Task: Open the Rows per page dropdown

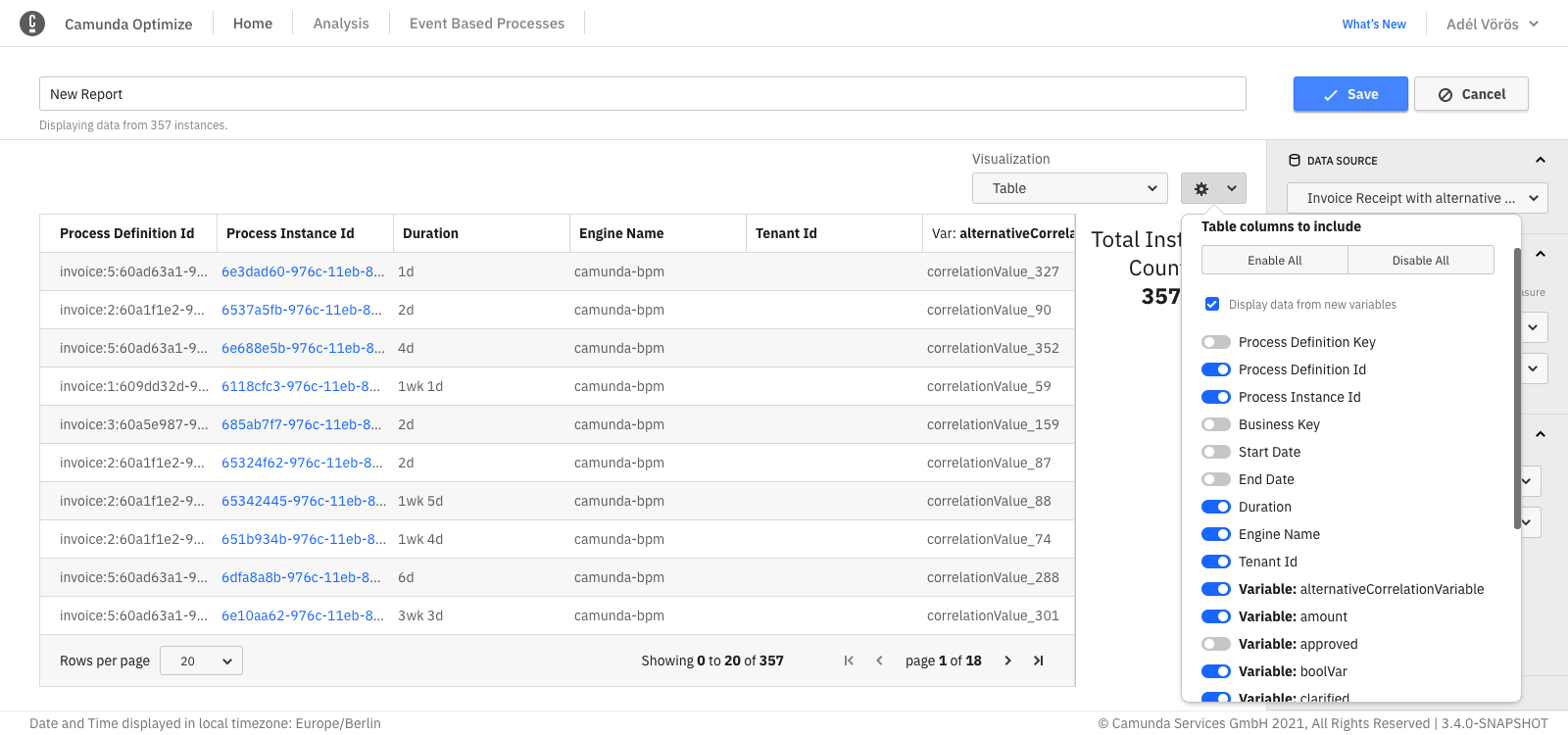Action: [201, 661]
